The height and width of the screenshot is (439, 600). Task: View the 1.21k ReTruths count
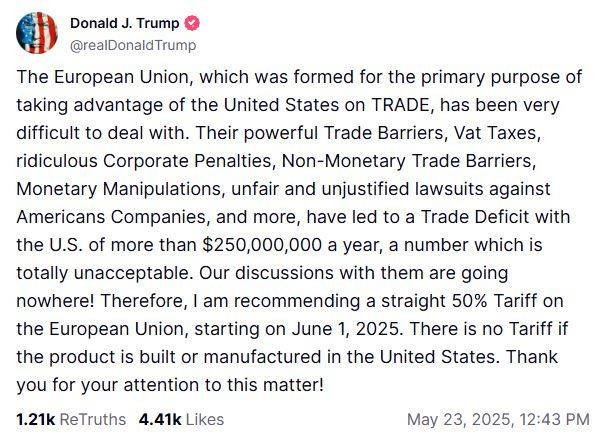click(36, 419)
